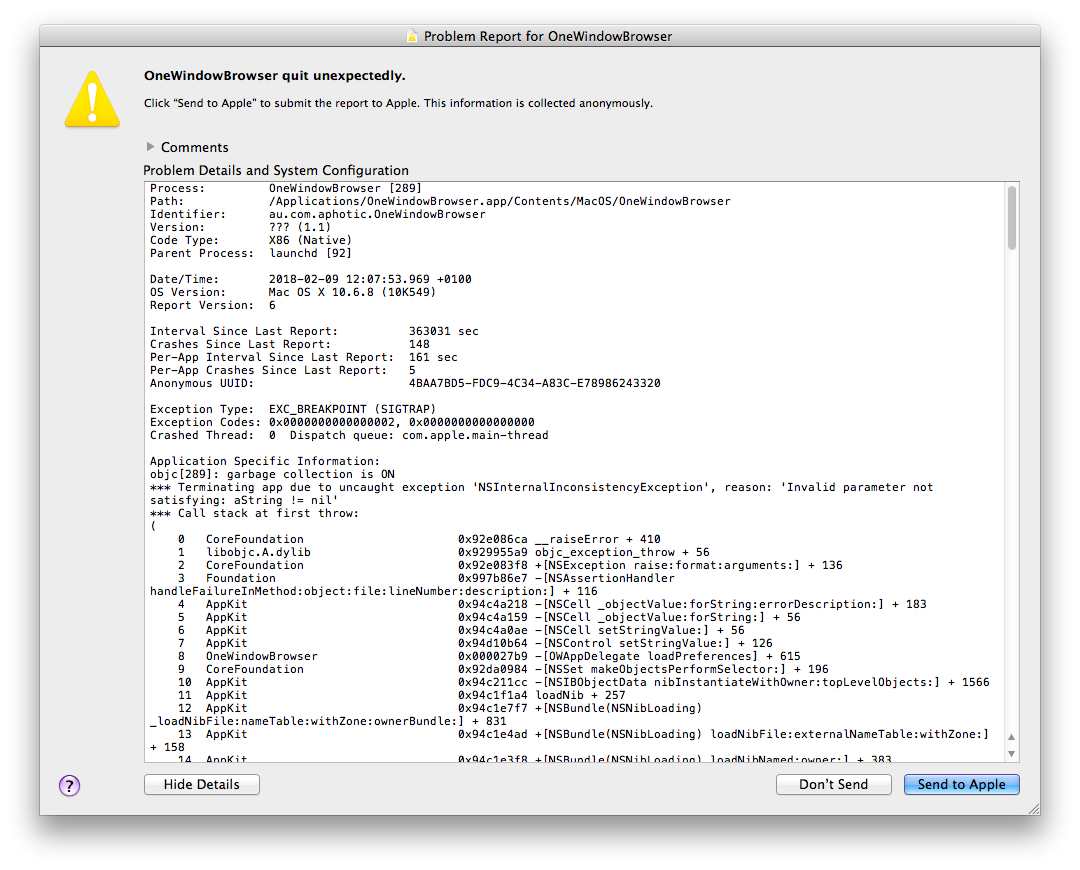Click the title bar document icon
This screenshot has width=1080, height=870.
[412, 37]
